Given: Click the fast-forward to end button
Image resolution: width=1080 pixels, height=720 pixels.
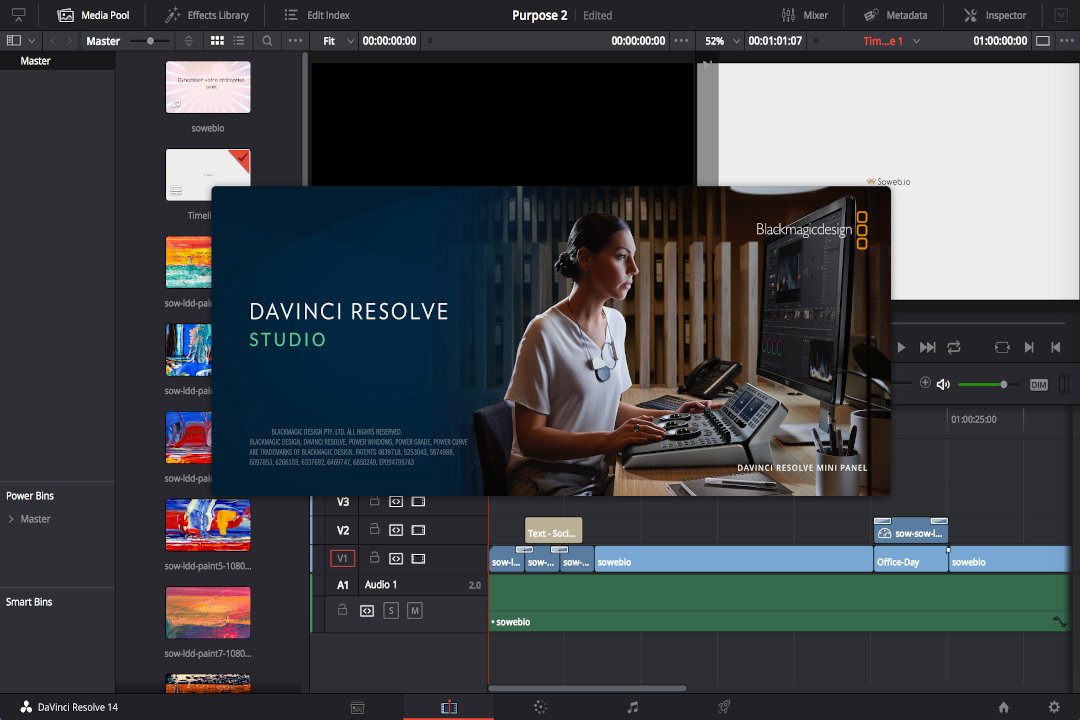Looking at the screenshot, I should (927, 347).
